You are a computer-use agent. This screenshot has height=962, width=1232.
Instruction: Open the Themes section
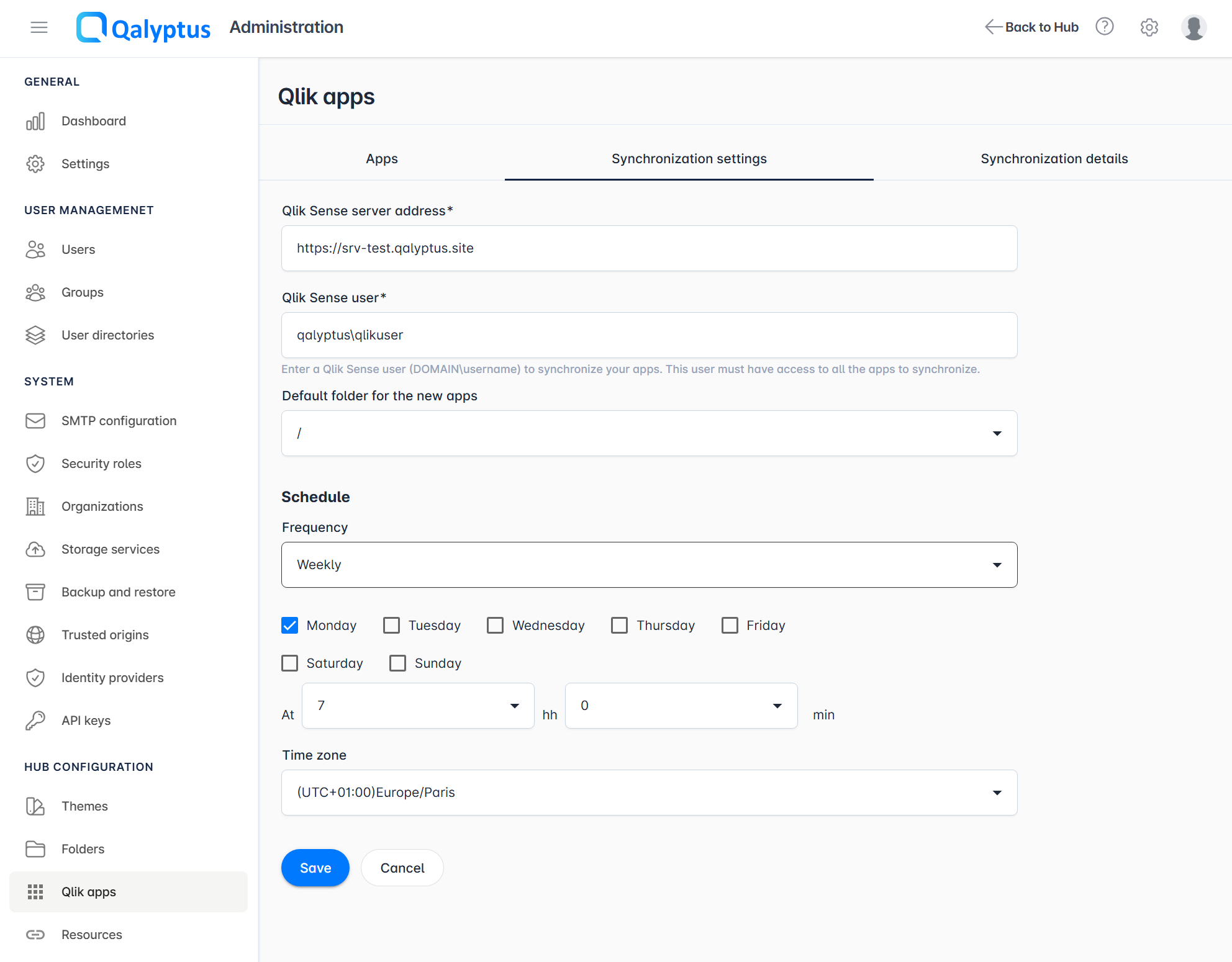pyautogui.click(x=84, y=806)
